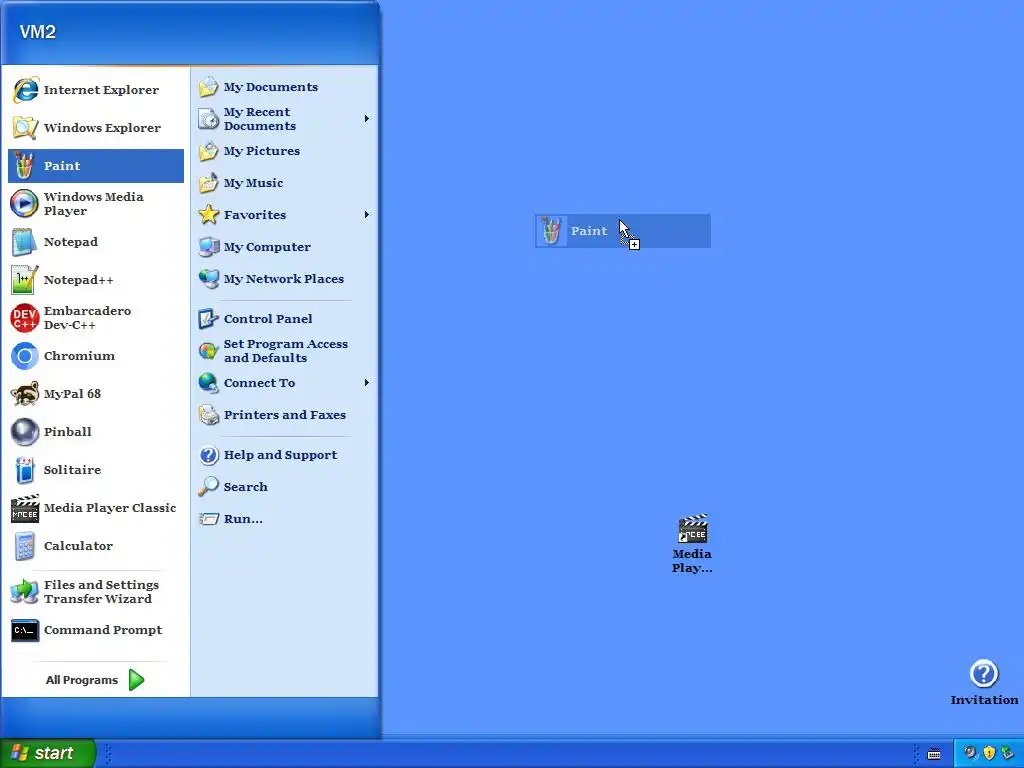Click the VM2 user name header

pos(38,32)
